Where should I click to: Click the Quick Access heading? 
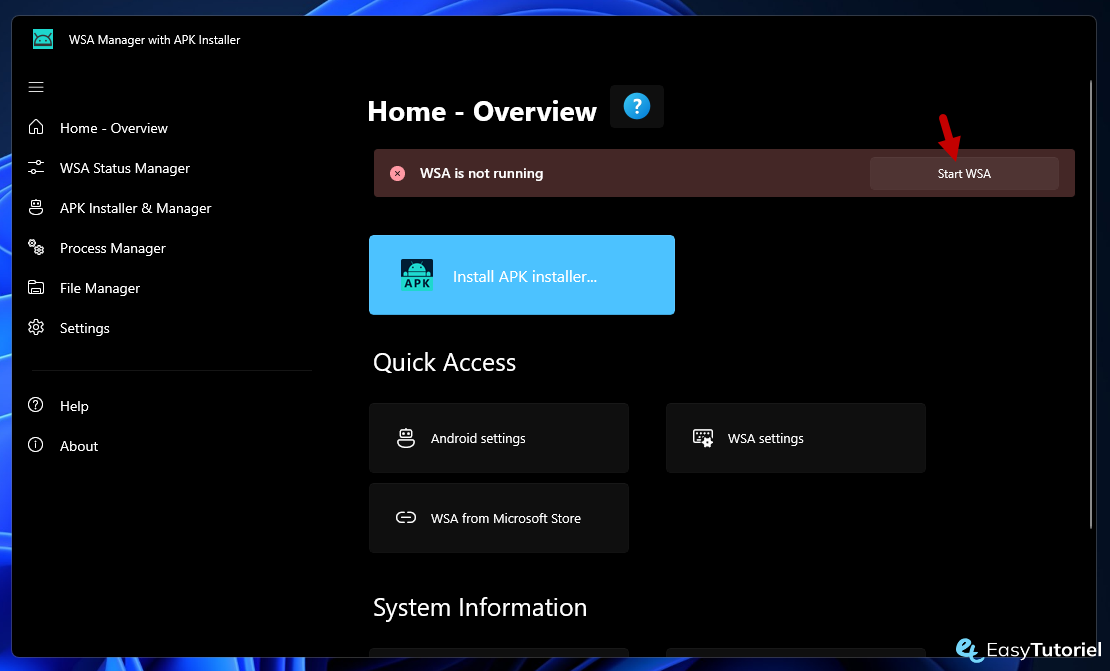[445, 362]
